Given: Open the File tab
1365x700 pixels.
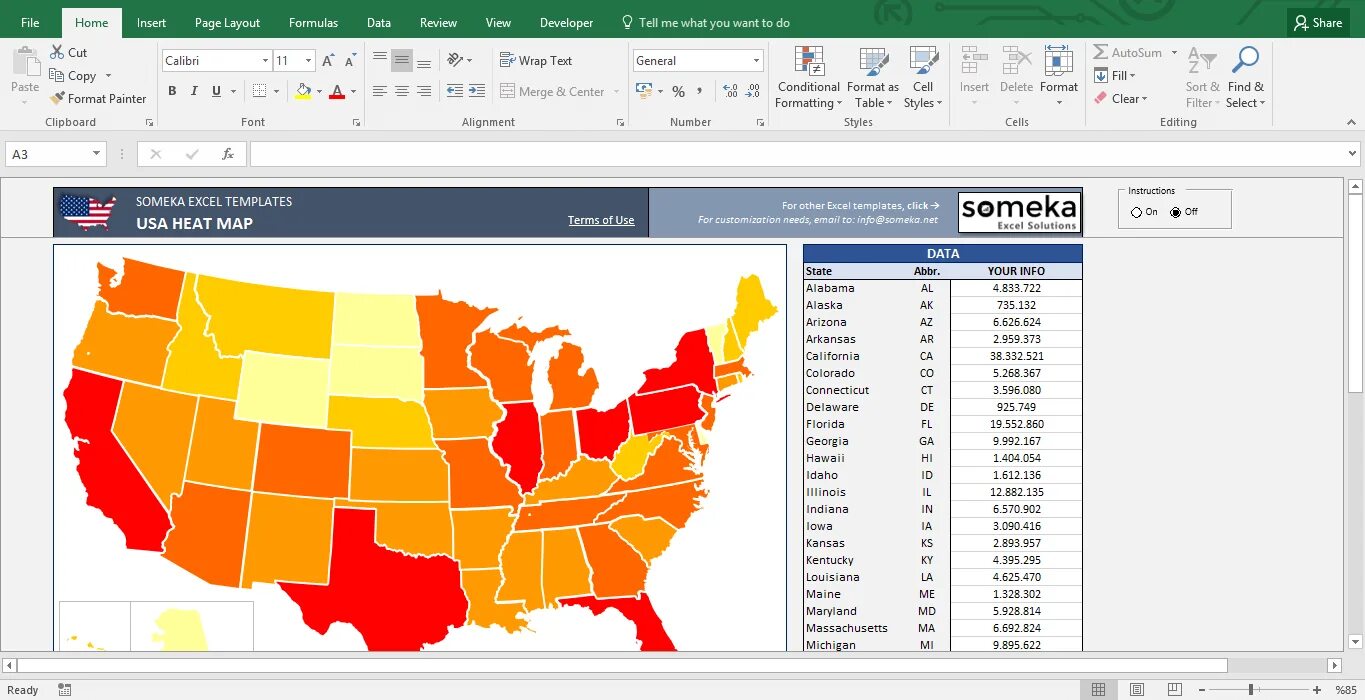Looking at the screenshot, I should [30, 22].
